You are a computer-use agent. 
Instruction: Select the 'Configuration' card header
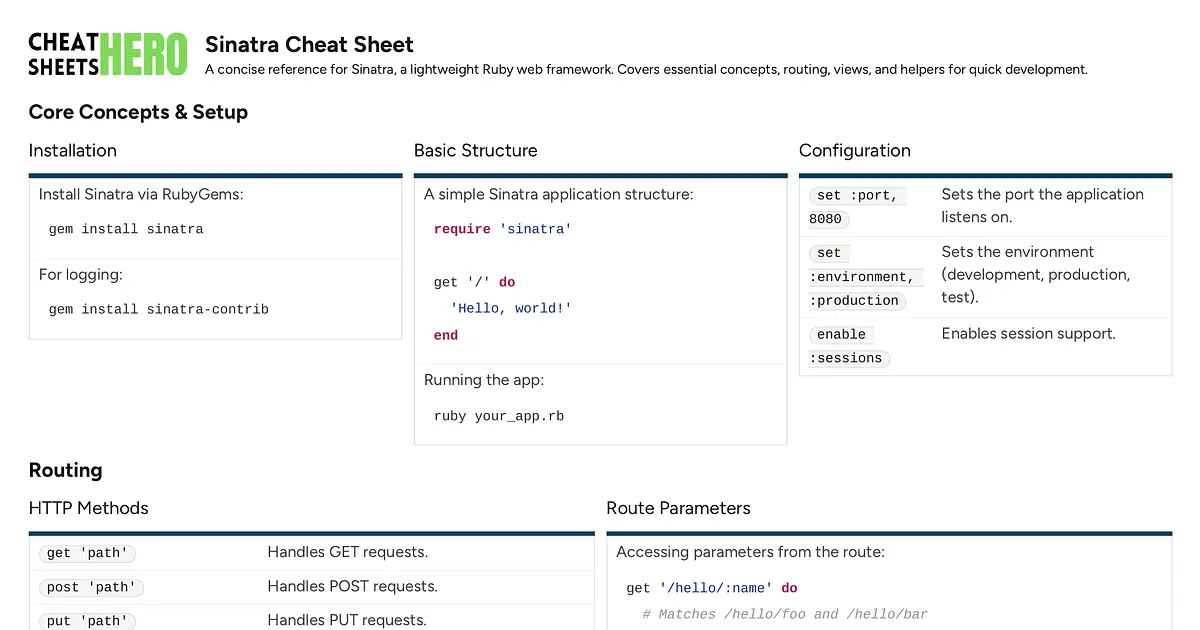coord(855,151)
